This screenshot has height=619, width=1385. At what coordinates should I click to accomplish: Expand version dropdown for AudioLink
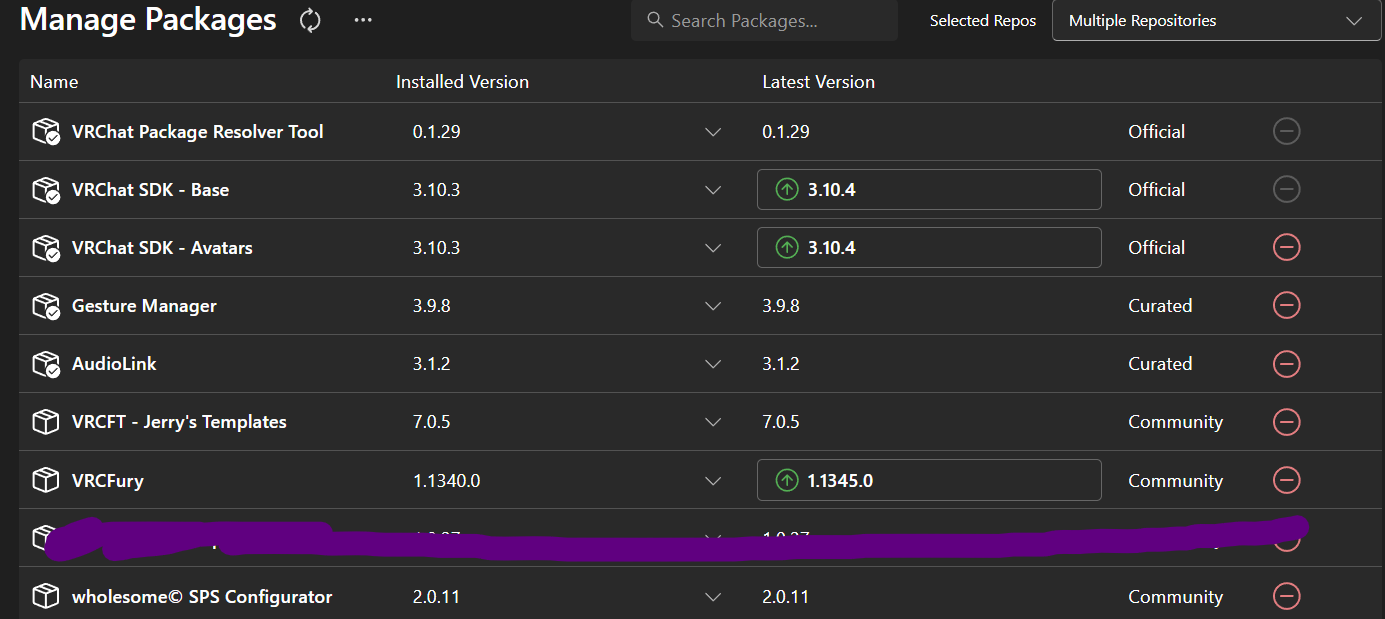[713, 364]
